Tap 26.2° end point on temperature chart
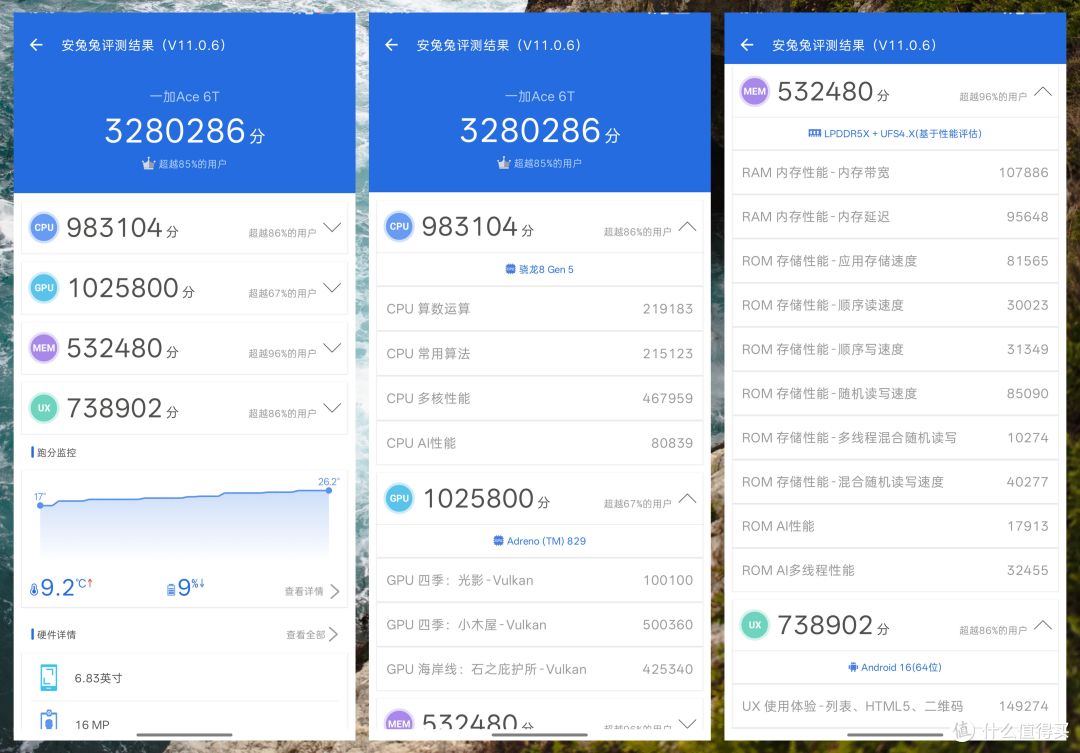Screen dimensions: 1080x753 pos(329,491)
